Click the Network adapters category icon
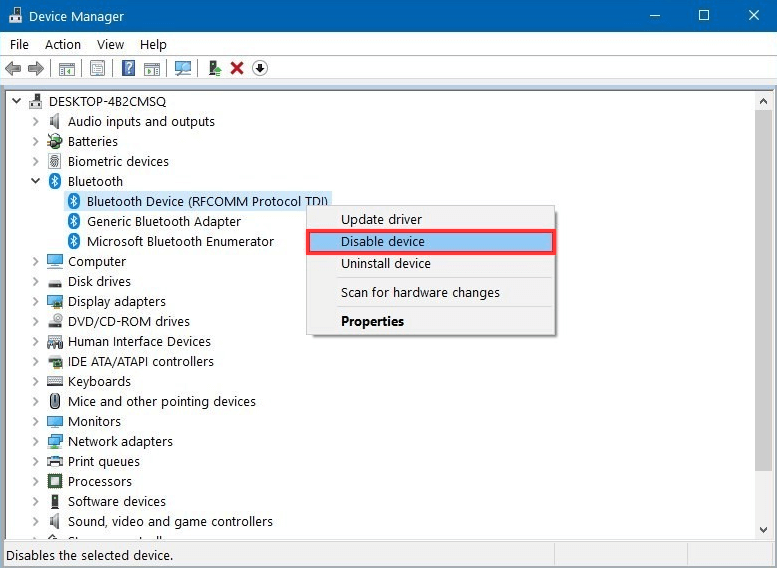Viewport: 777px width, 568px height. click(55, 441)
